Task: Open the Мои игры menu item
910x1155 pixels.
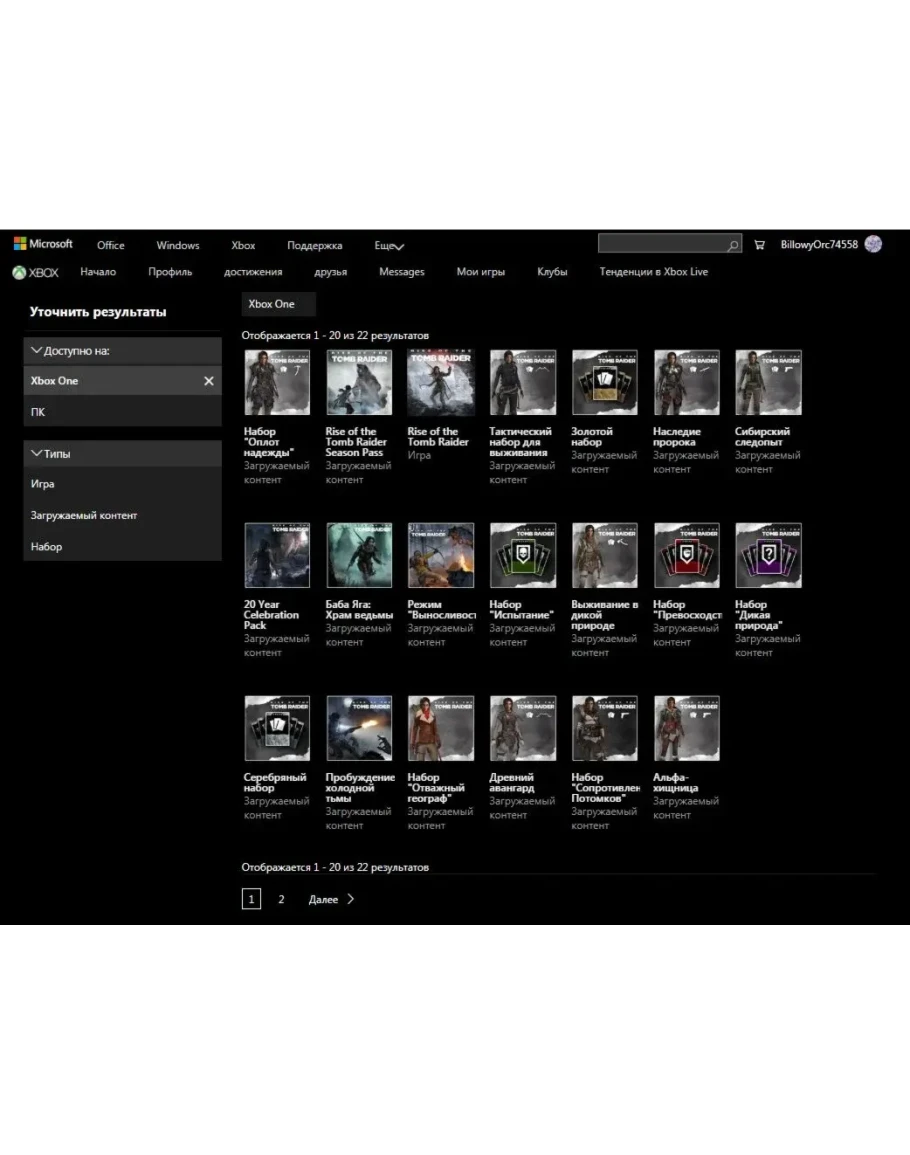Action: pyautogui.click(x=480, y=272)
